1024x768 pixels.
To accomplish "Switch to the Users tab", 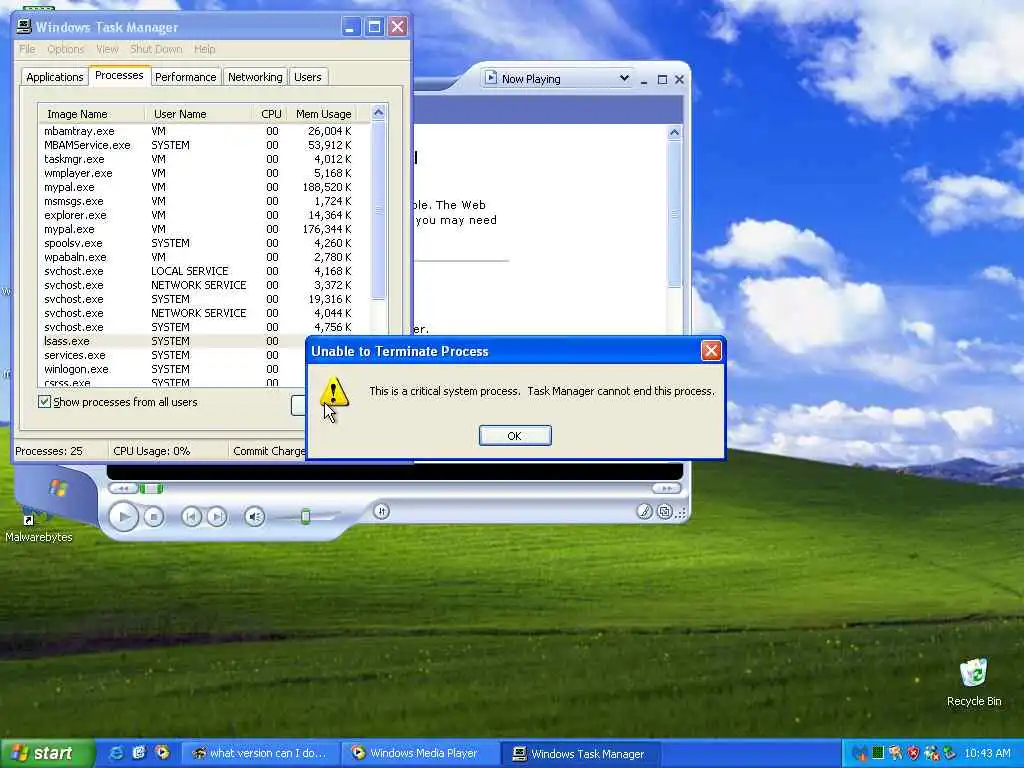I will (308, 77).
